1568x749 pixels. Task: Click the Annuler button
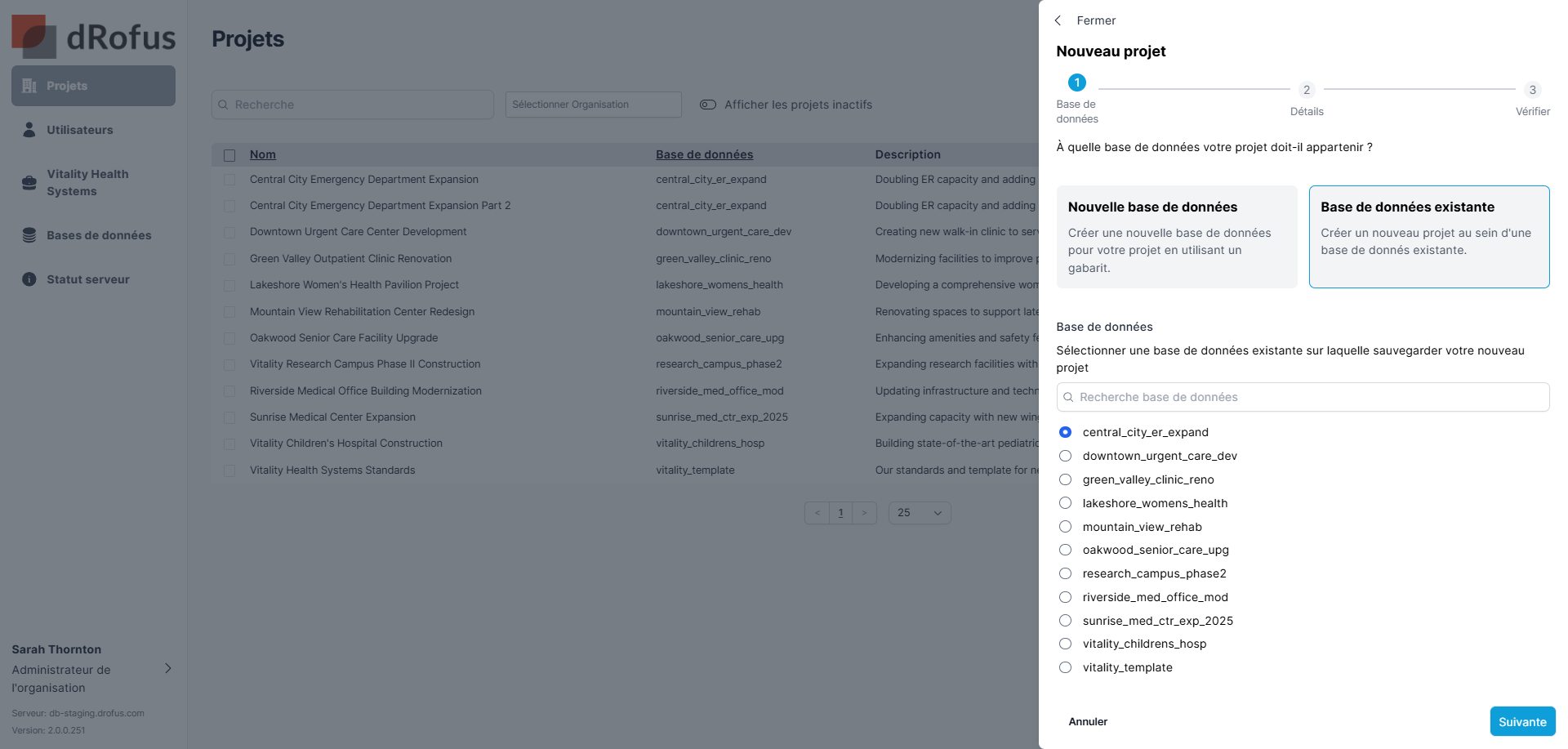[x=1088, y=721]
